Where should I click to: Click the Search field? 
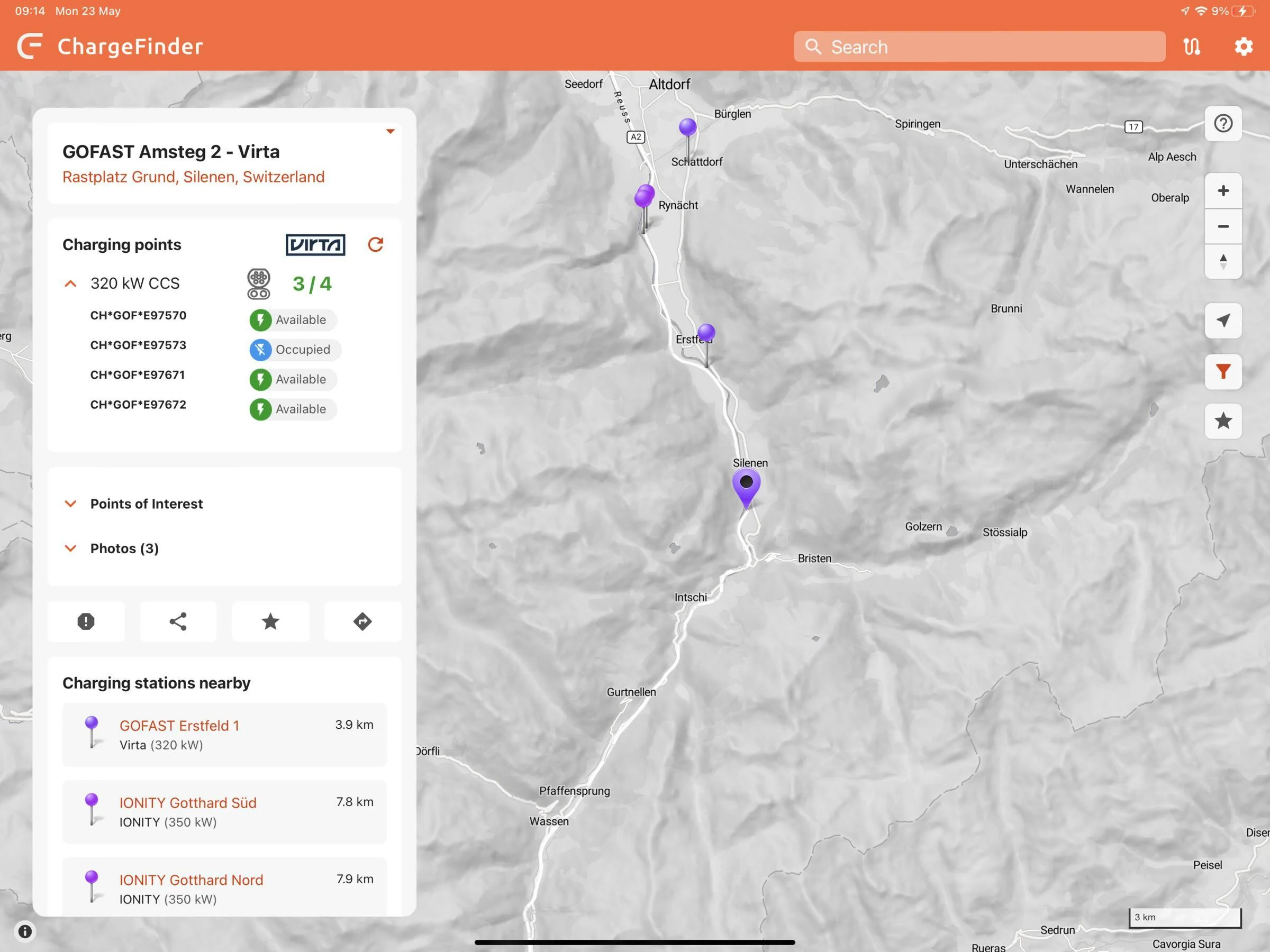tap(979, 47)
